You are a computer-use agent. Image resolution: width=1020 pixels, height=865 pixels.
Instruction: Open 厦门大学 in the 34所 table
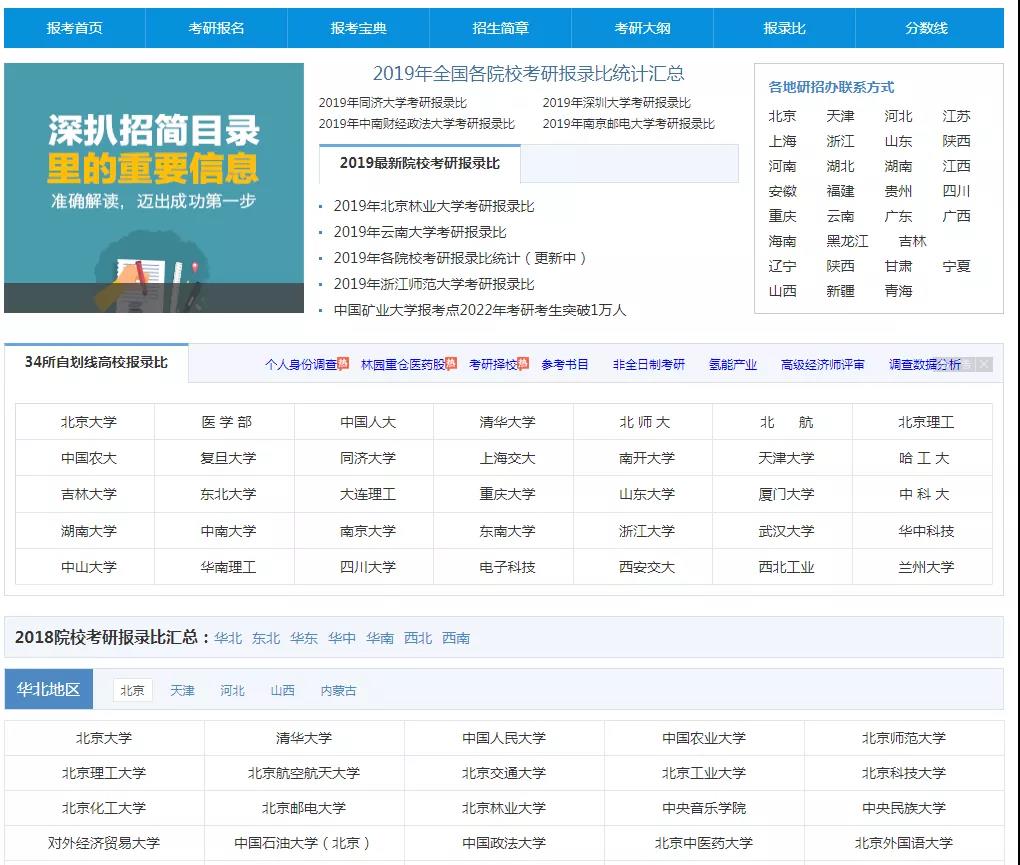tap(786, 494)
